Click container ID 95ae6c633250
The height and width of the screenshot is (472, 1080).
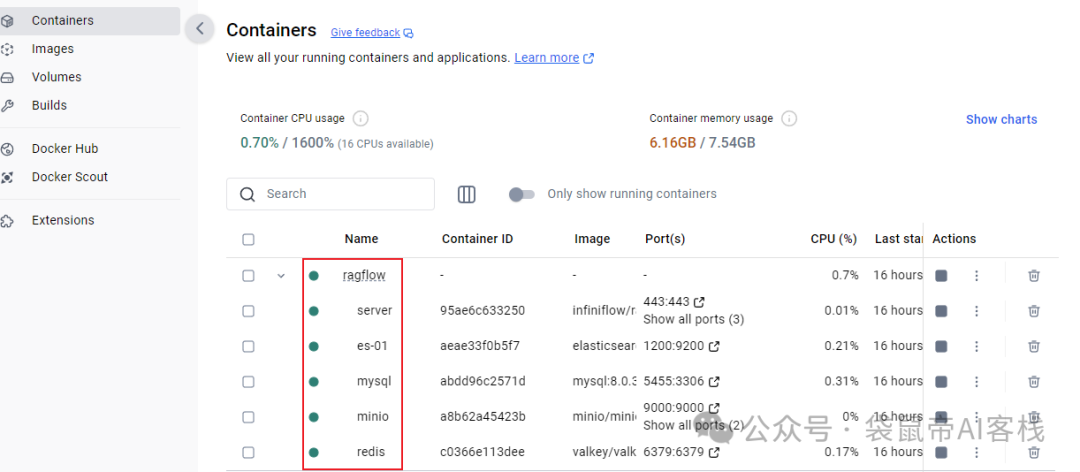482,311
